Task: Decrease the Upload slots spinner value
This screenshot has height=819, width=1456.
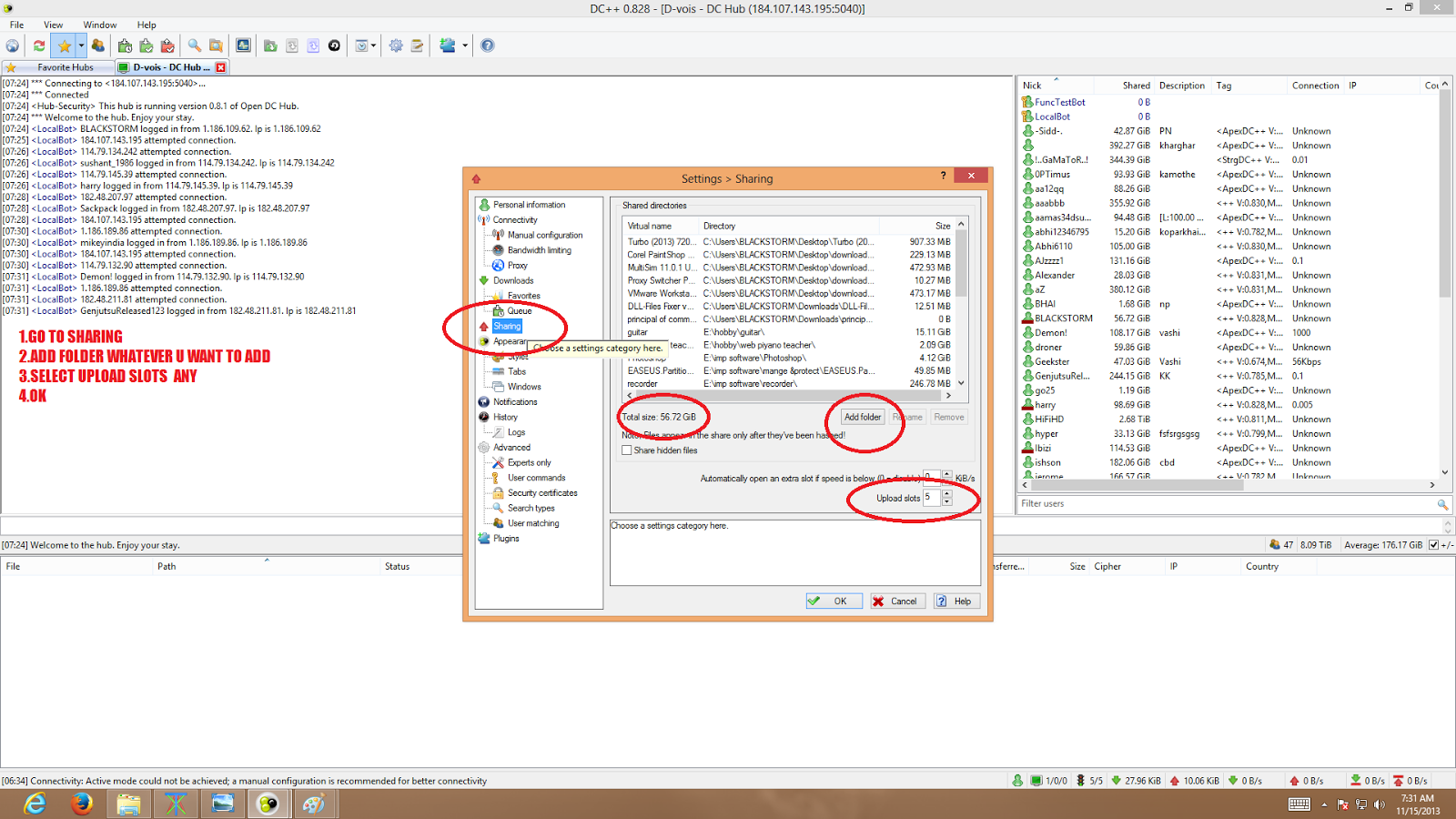Action: (x=947, y=501)
